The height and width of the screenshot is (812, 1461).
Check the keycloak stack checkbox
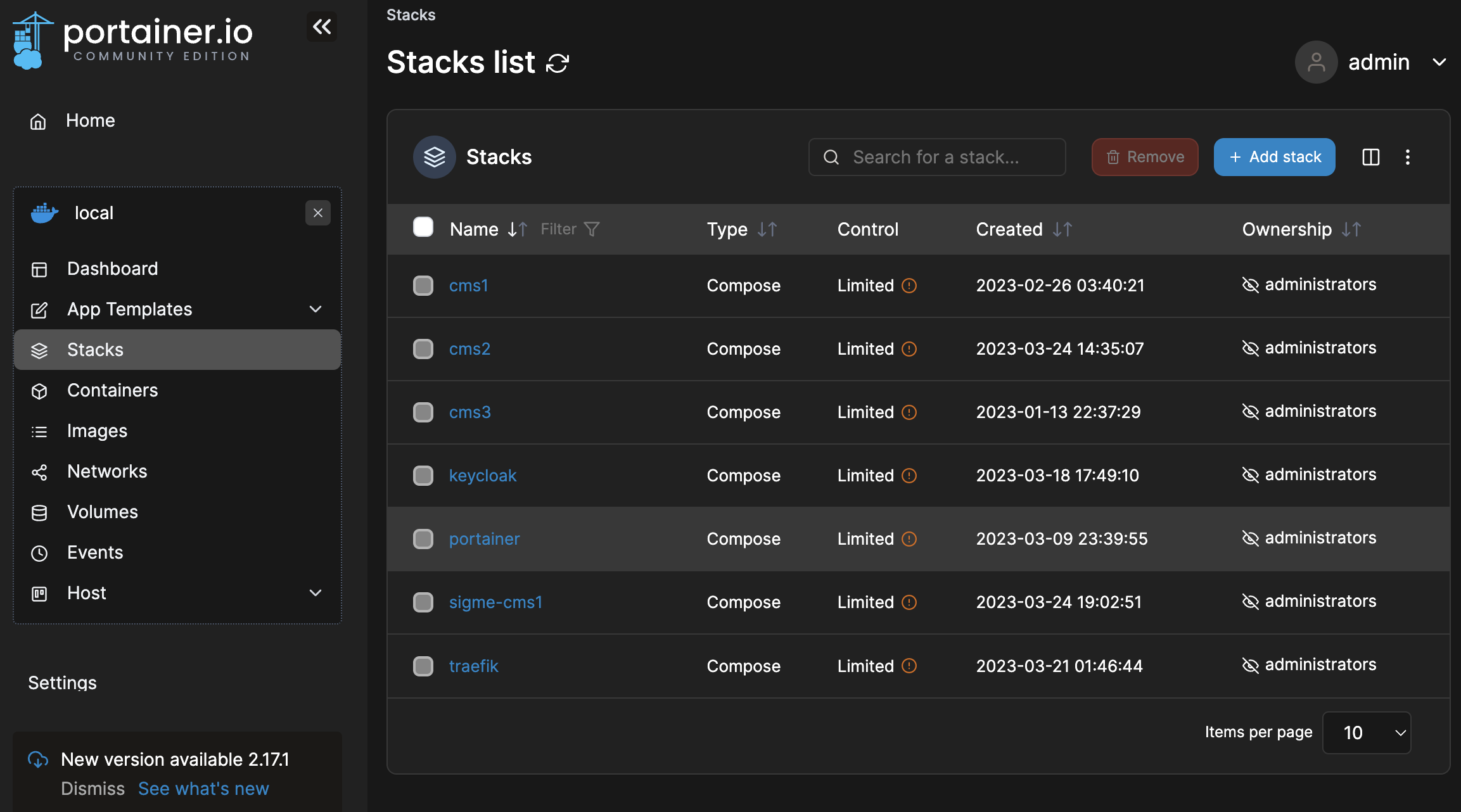pos(423,476)
